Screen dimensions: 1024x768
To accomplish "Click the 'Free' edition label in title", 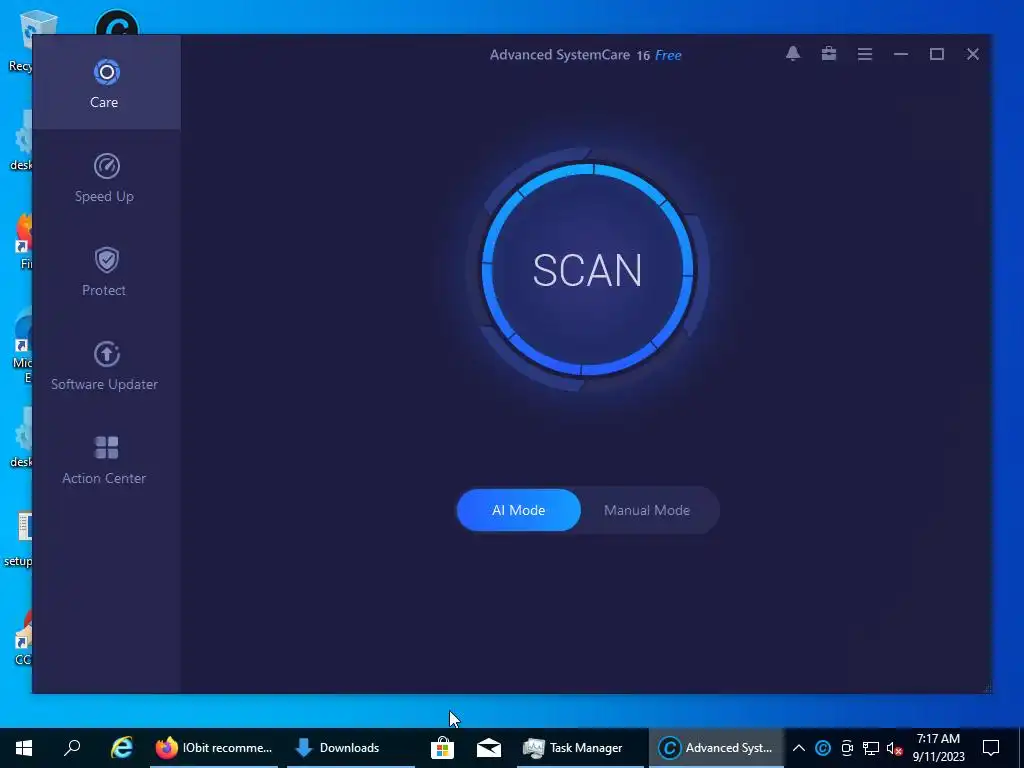I will [668, 56].
